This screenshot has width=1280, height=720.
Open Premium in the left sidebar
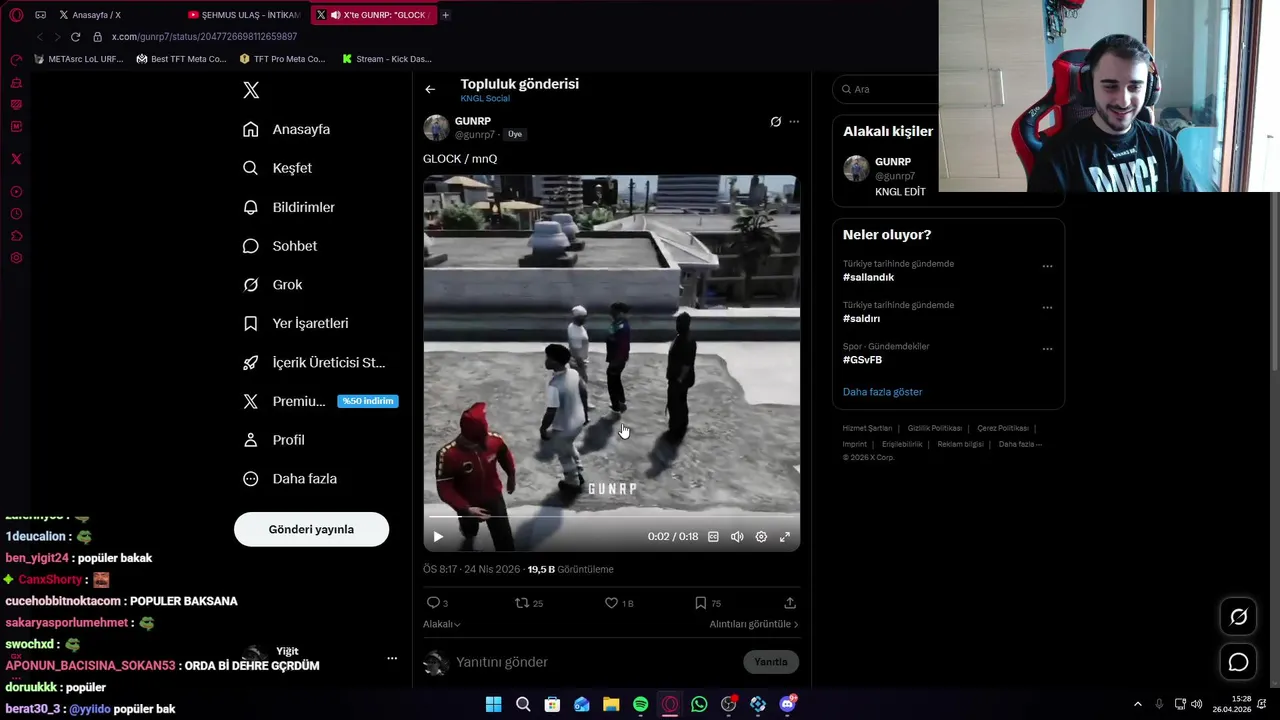point(321,401)
